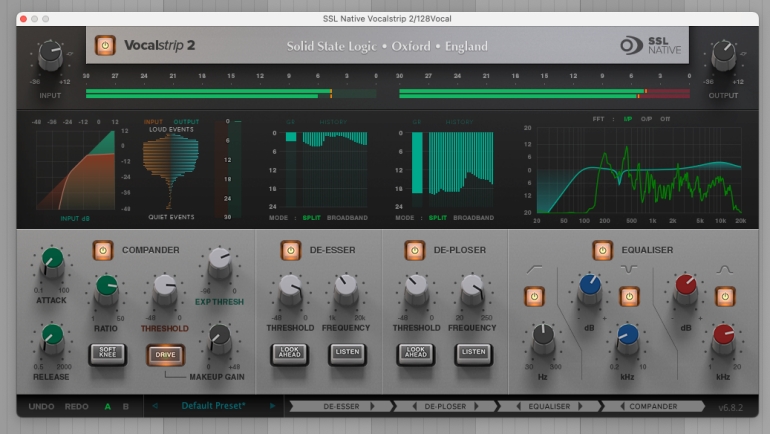Image resolution: width=770 pixels, height=434 pixels.
Task: Click the version number v6.8.2
Action: click(730, 407)
